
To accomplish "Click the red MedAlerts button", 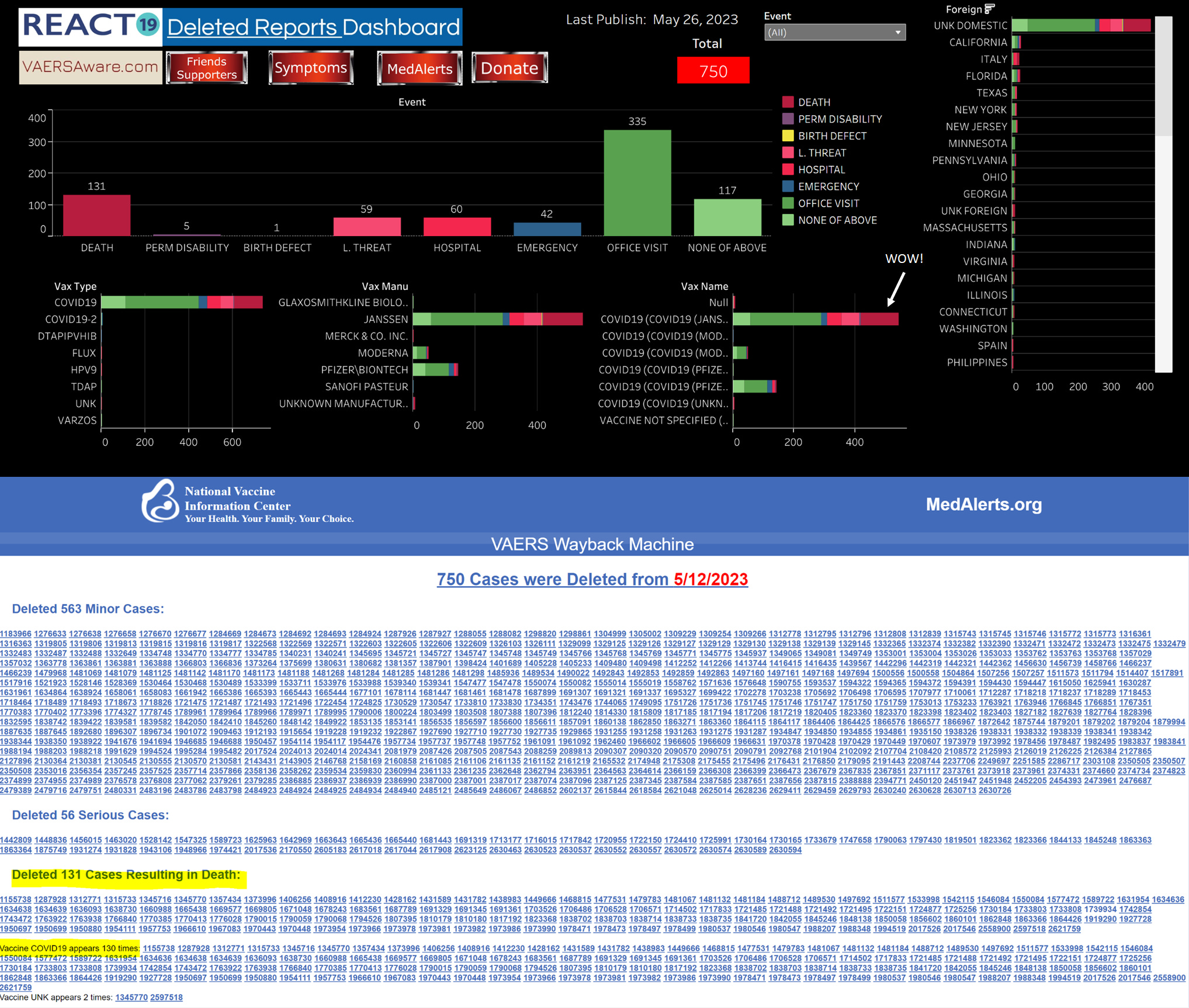I will tap(420, 68).
